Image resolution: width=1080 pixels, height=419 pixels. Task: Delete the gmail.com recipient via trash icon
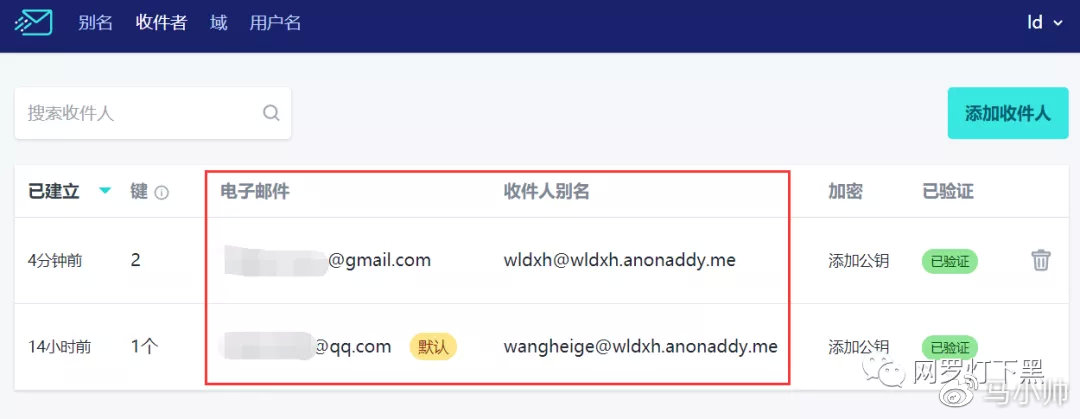[x=1041, y=260]
